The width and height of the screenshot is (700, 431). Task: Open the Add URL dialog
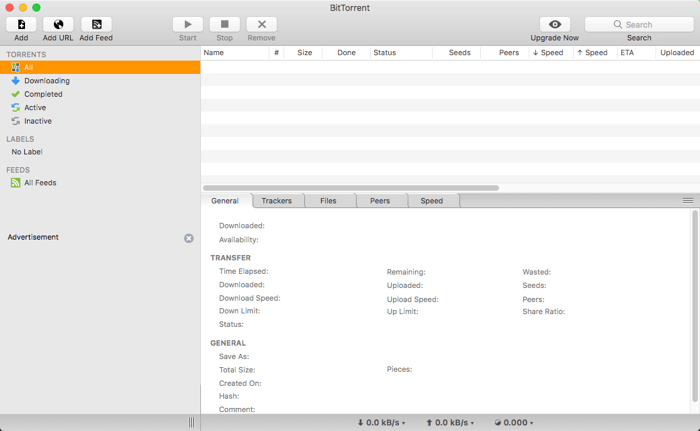[x=58, y=24]
